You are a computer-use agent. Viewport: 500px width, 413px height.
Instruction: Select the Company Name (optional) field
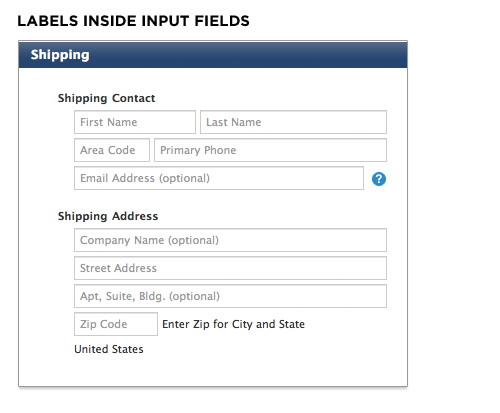tap(230, 240)
